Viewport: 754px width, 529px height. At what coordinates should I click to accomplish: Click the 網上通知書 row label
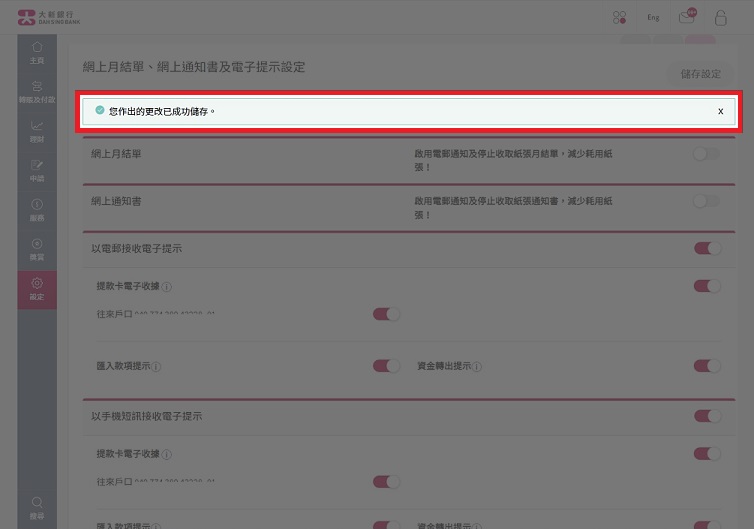tap(116, 201)
